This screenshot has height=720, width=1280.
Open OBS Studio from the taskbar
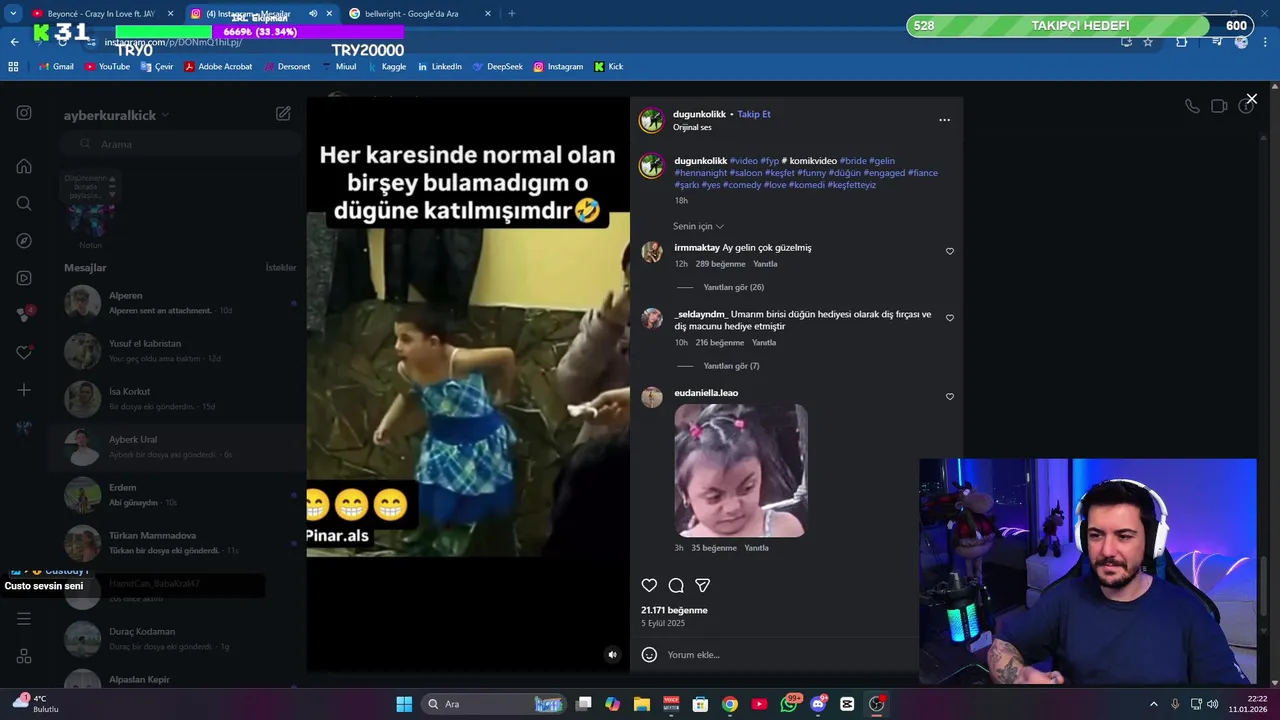(876, 704)
